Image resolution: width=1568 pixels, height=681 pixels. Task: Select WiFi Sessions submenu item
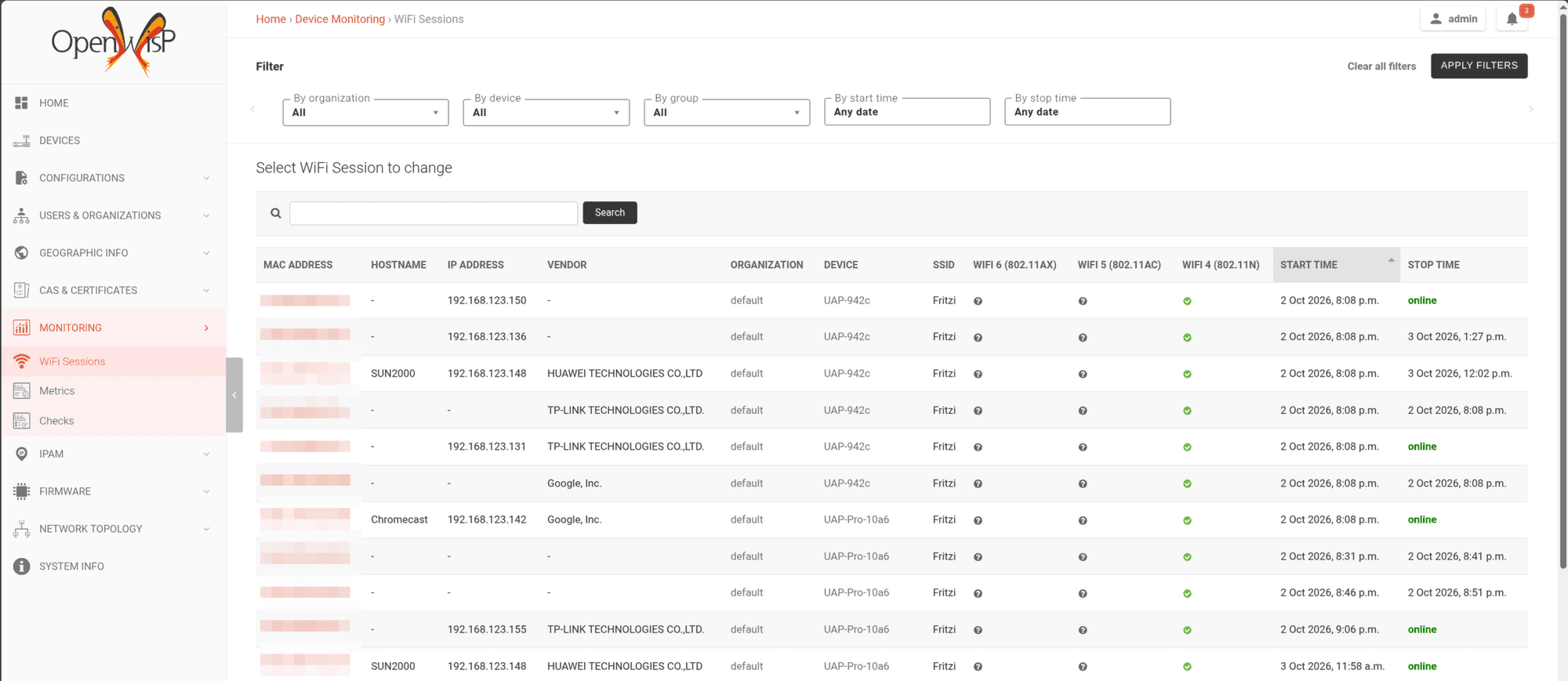pyautogui.click(x=114, y=361)
